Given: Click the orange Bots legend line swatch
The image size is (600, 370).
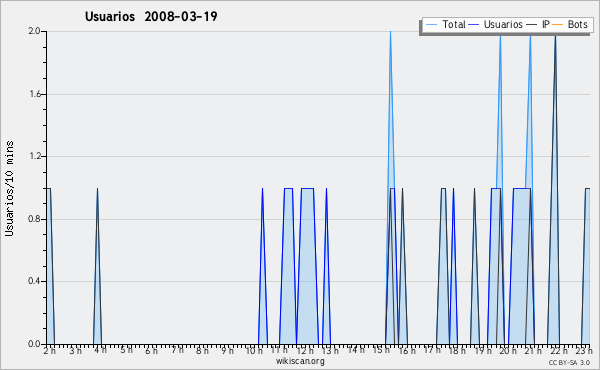Looking at the screenshot, I should (x=558, y=25).
